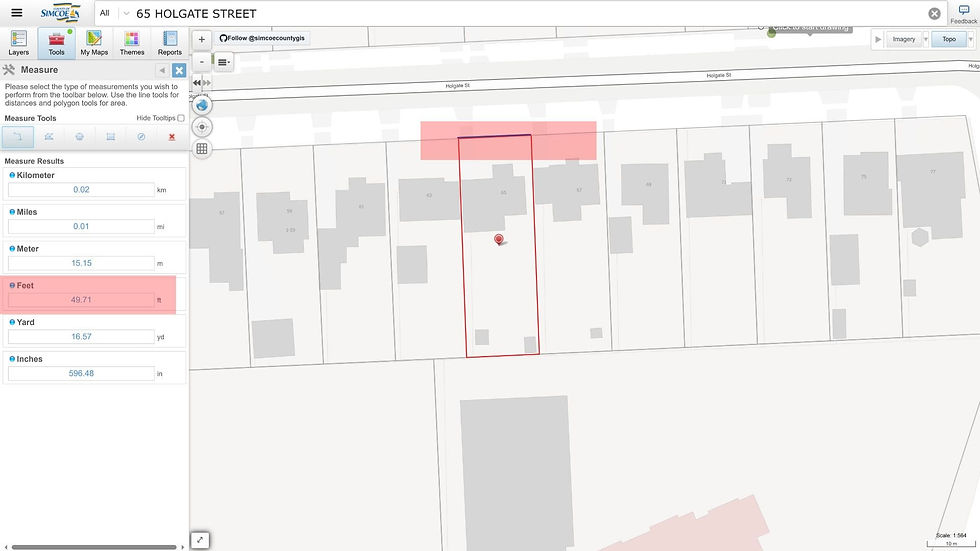Click the Meter result field 15.15

81,263
